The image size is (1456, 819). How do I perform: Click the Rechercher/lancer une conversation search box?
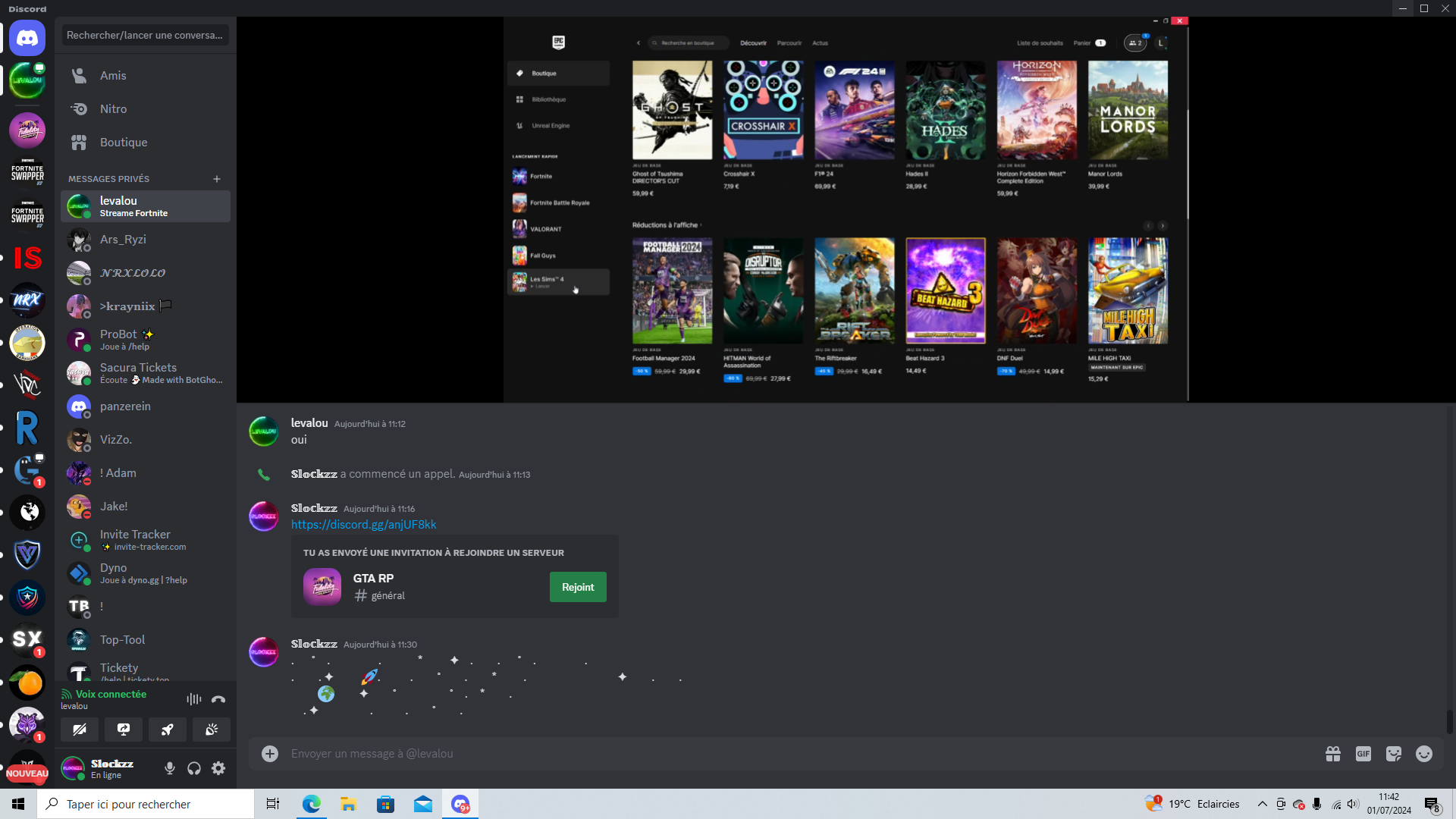point(146,35)
